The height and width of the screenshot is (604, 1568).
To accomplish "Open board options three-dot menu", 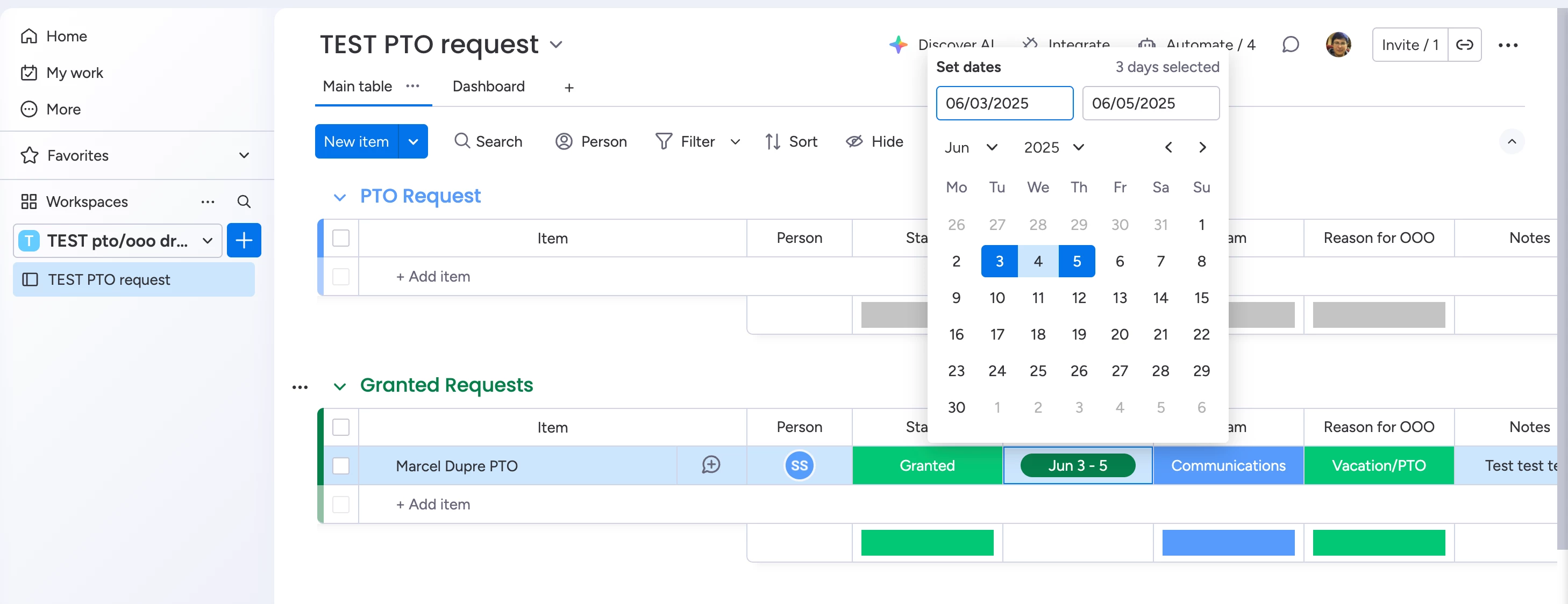I will pos(1508,45).
